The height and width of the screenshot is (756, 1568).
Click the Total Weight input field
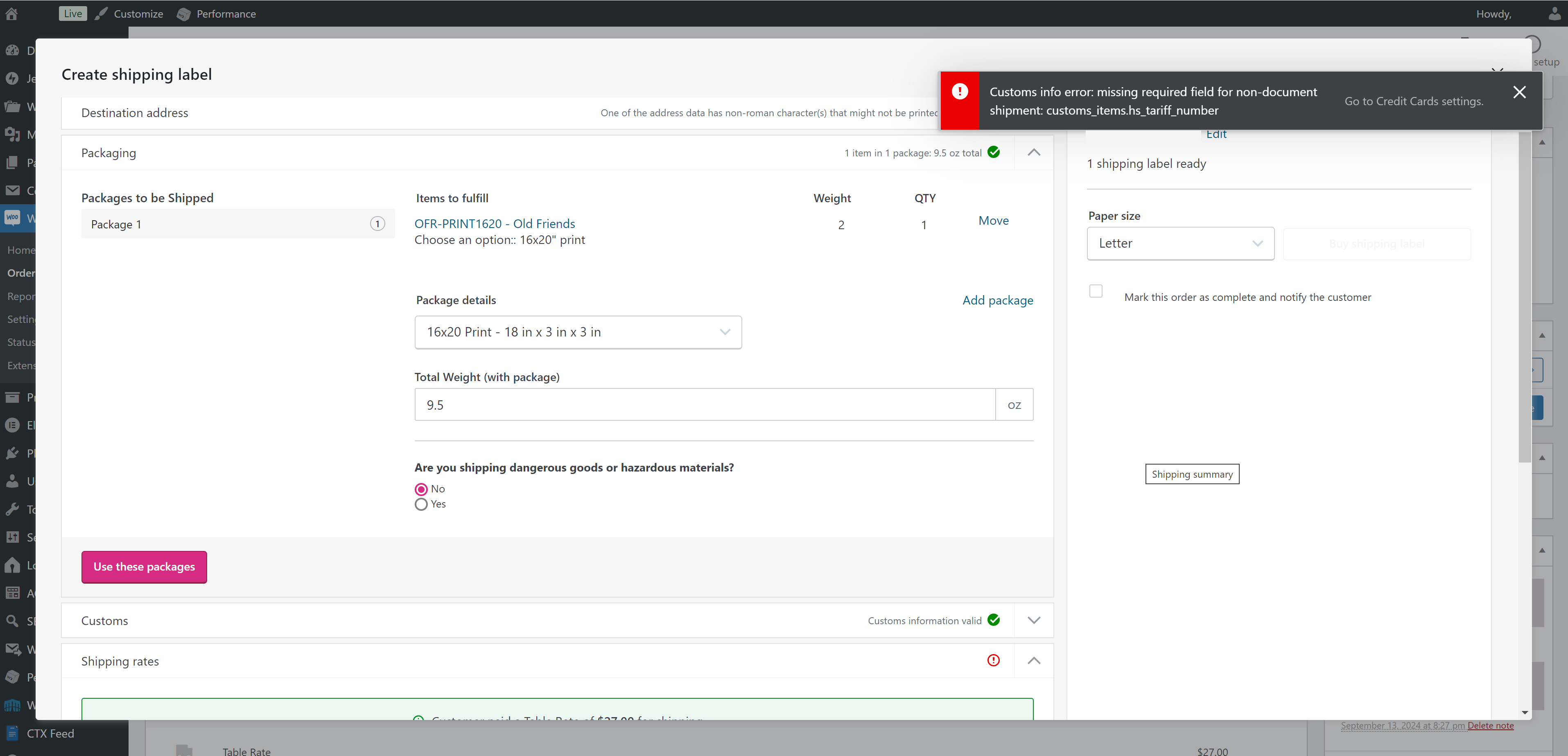tap(705, 405)
